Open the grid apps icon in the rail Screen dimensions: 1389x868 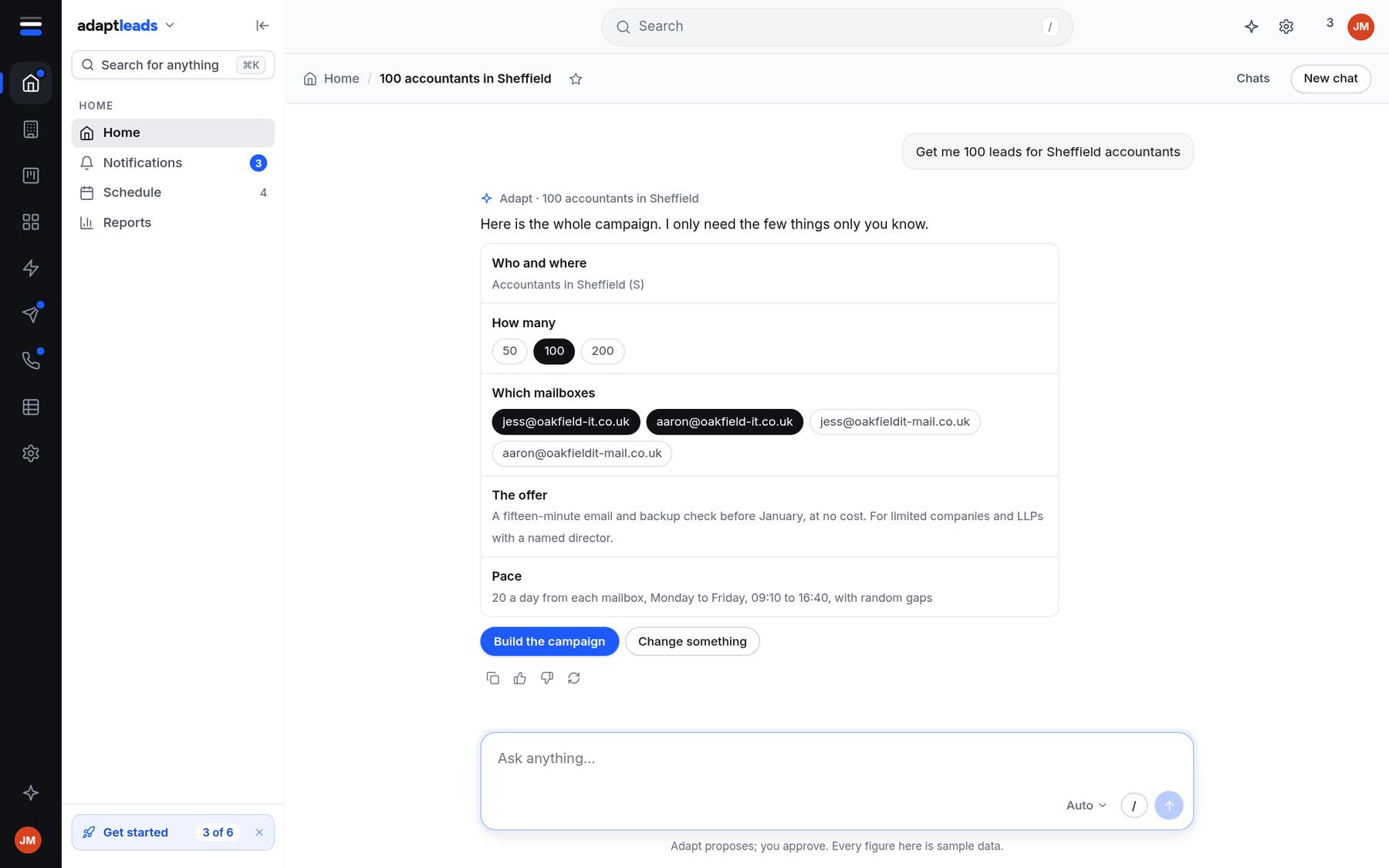click(x=31, y=221)
